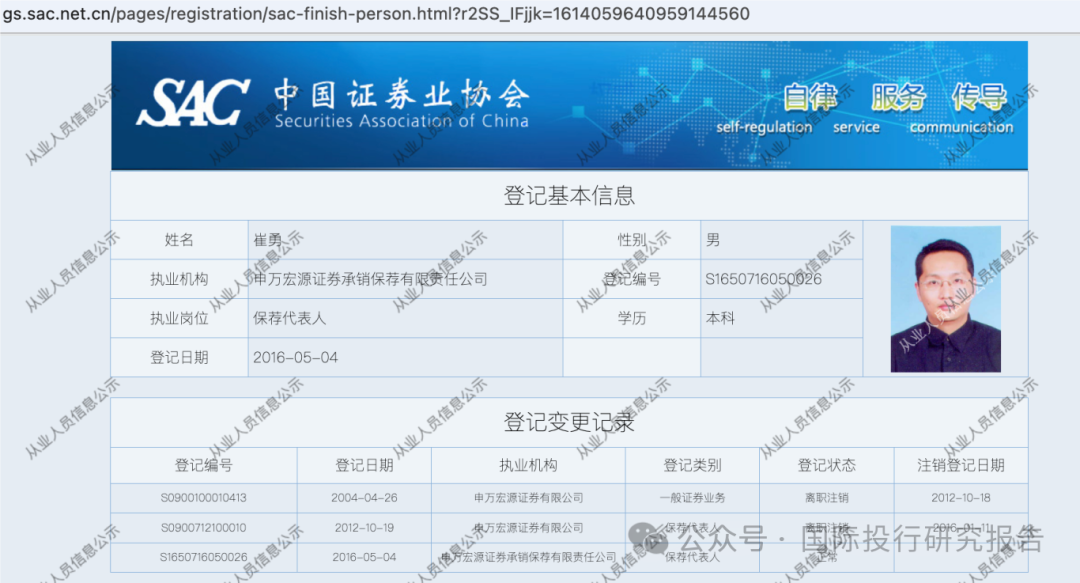The height and width of the screenshot is (583, 1080).
Task: Open the 登记类别 column header
Action: (x=691, y=464)
